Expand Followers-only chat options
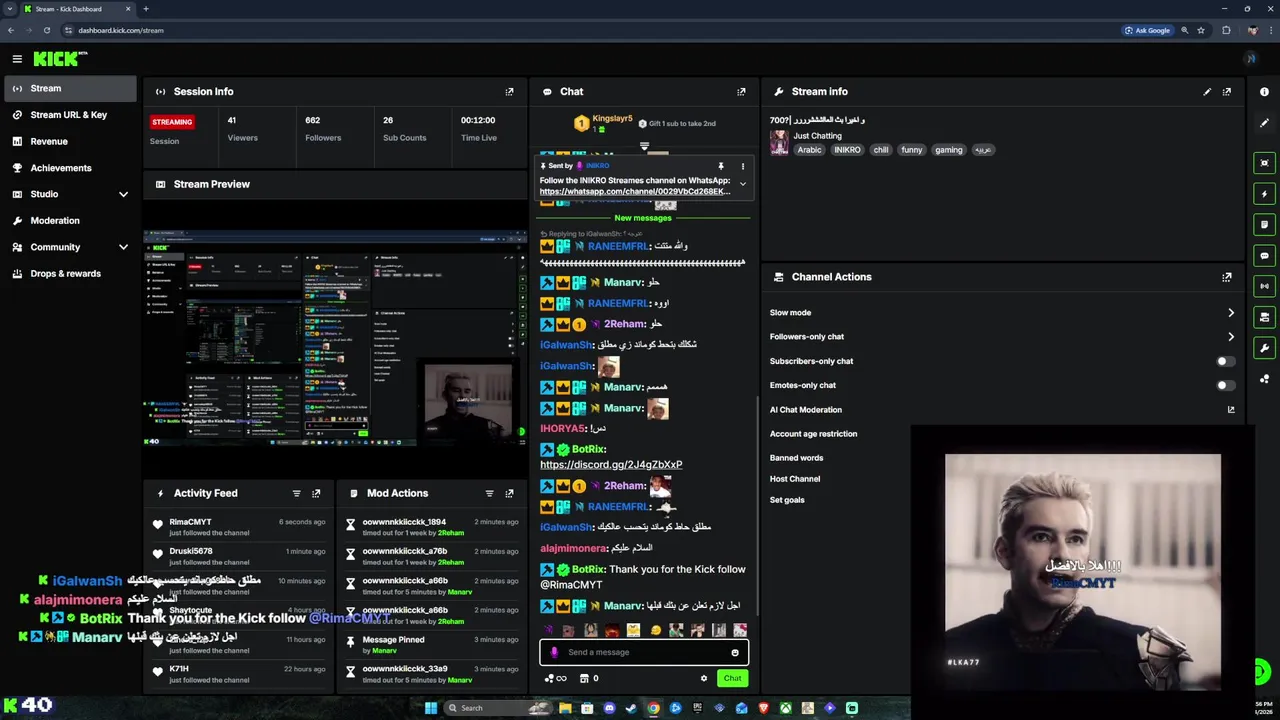This screenshot has height=720, width=1280. pos(1231,337)
